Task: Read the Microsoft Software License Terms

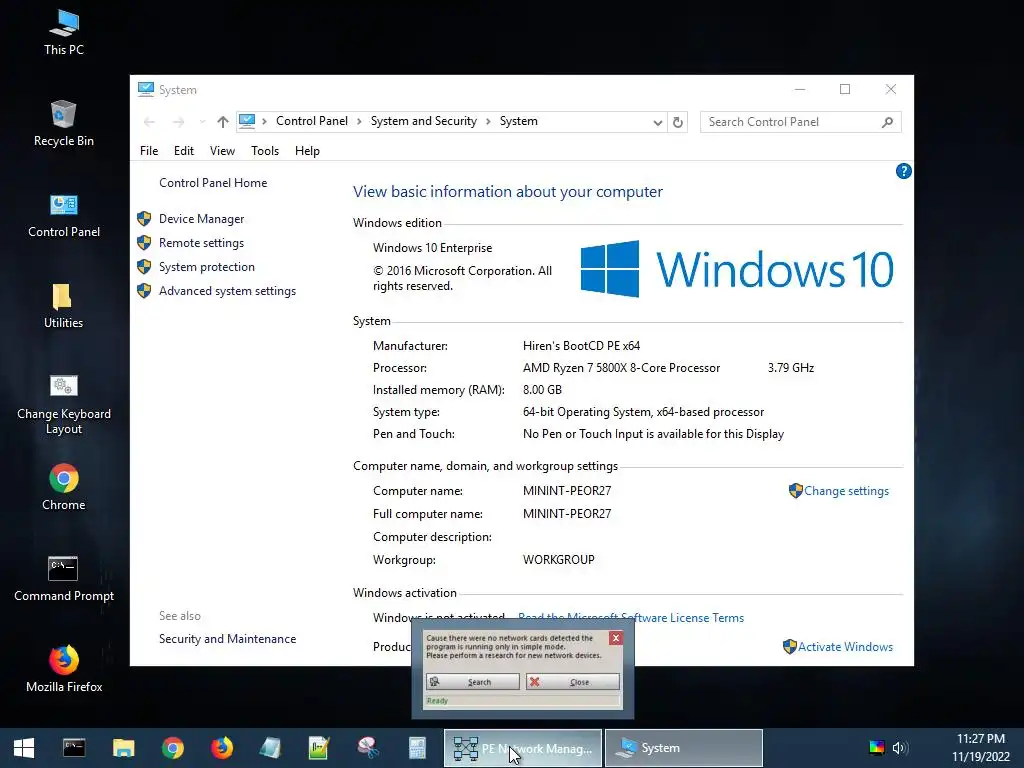Action: pos(631,618)
